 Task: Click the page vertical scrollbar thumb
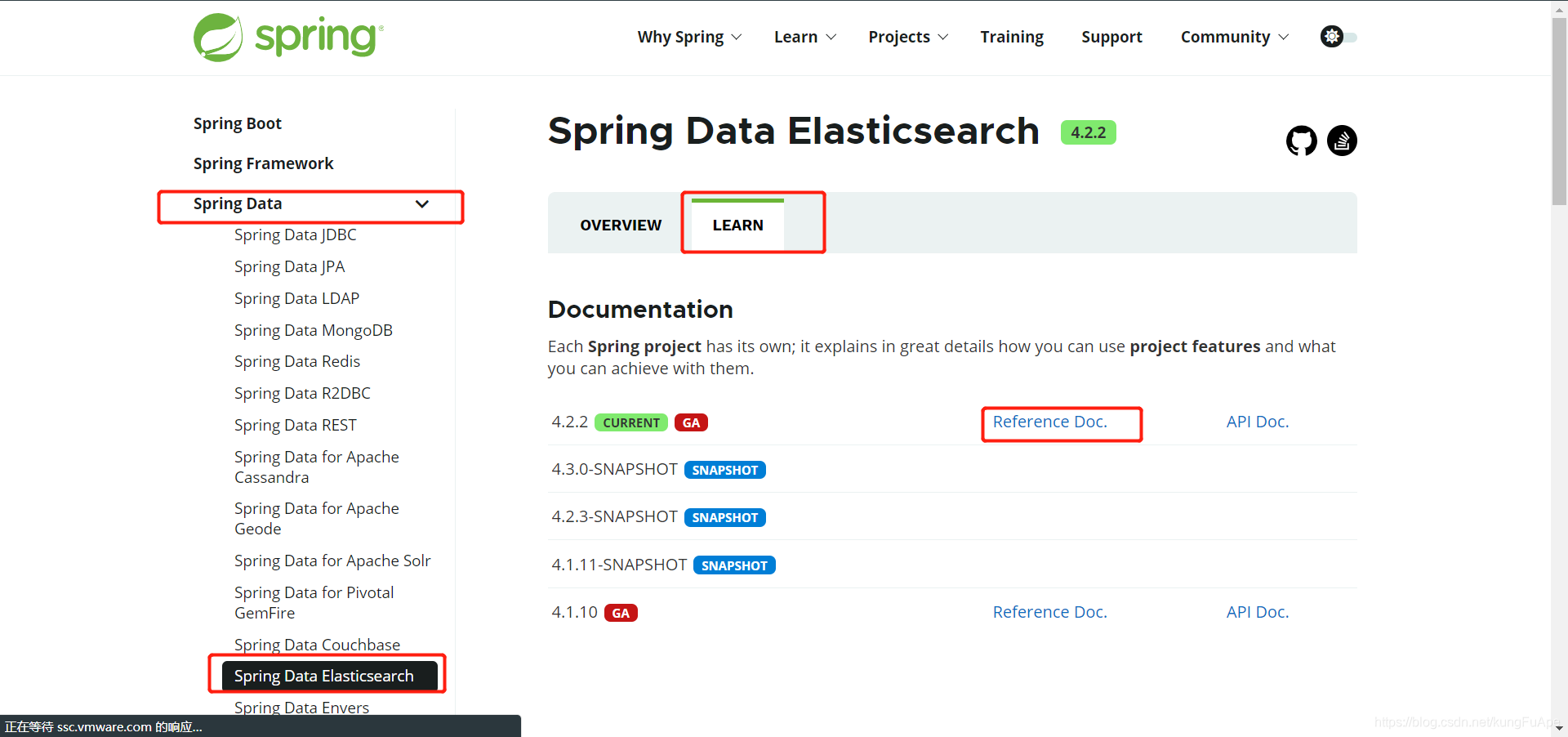coord(1559,111)
